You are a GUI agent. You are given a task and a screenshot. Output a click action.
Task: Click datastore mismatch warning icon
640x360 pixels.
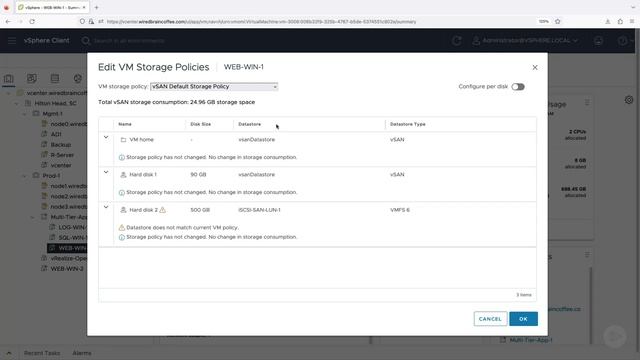coord(122,228)
